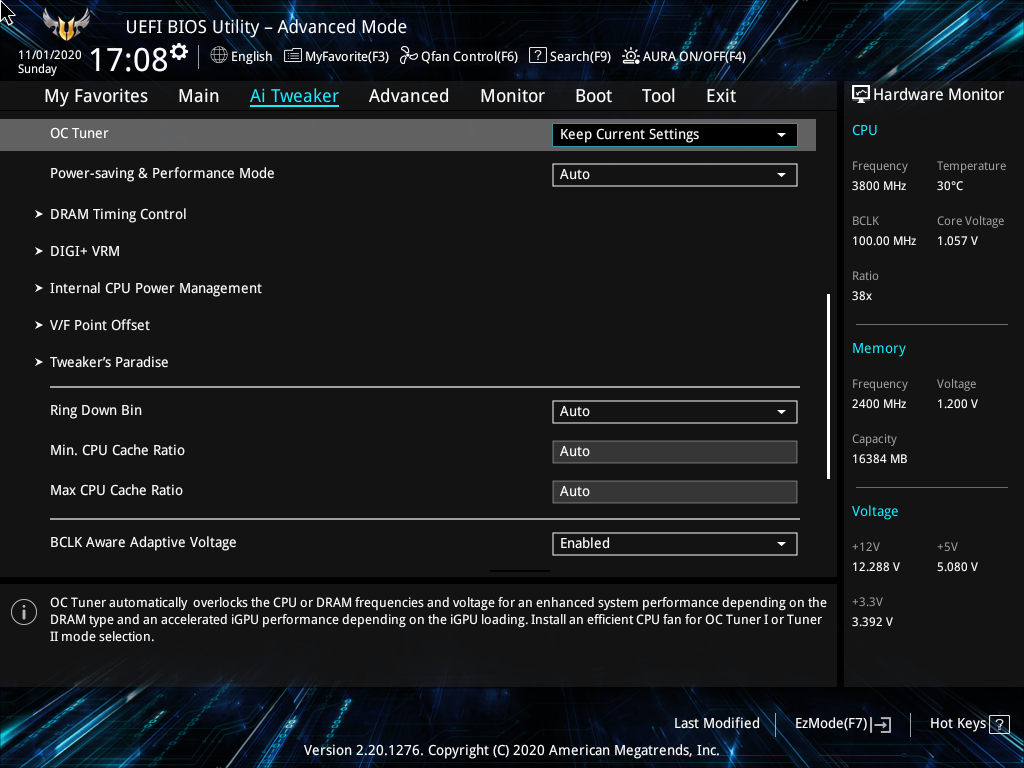Click the Version 2.20.1276 copyright text
The image size is (1024, 768).
click(x=511, y=750)
